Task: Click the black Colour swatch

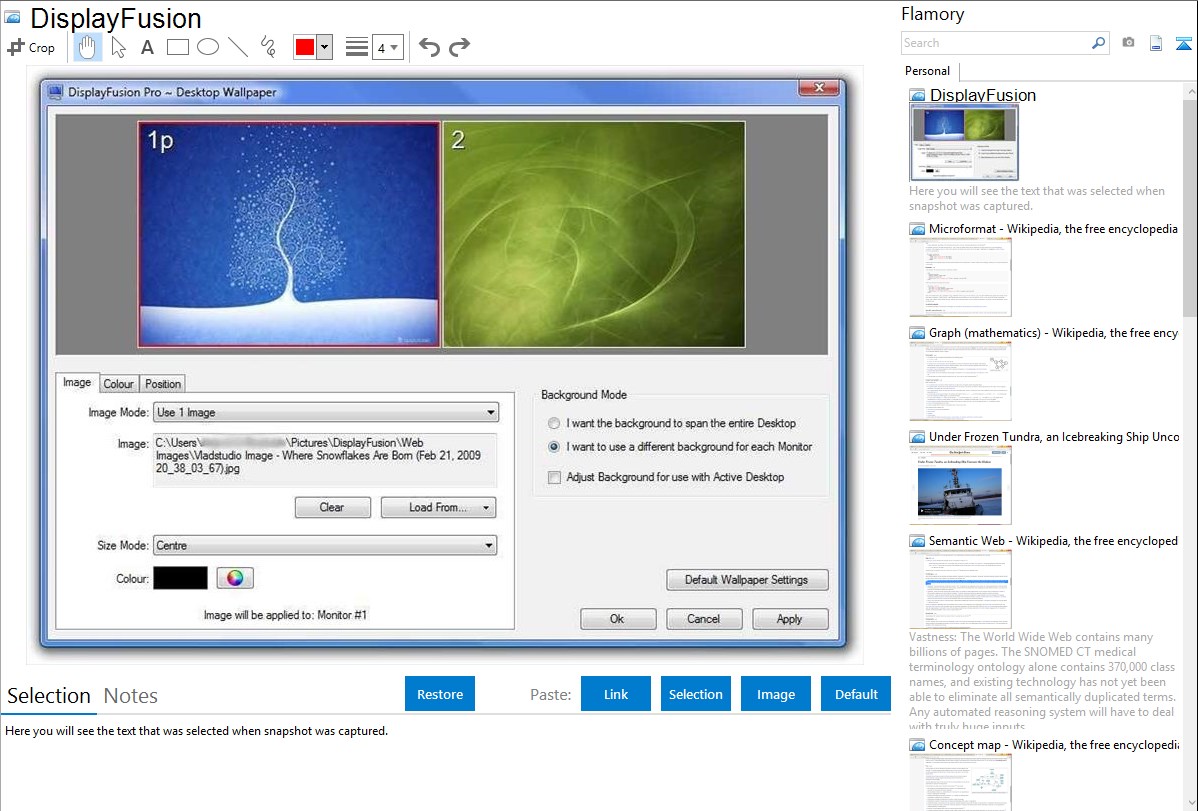Action: point(180,578)
